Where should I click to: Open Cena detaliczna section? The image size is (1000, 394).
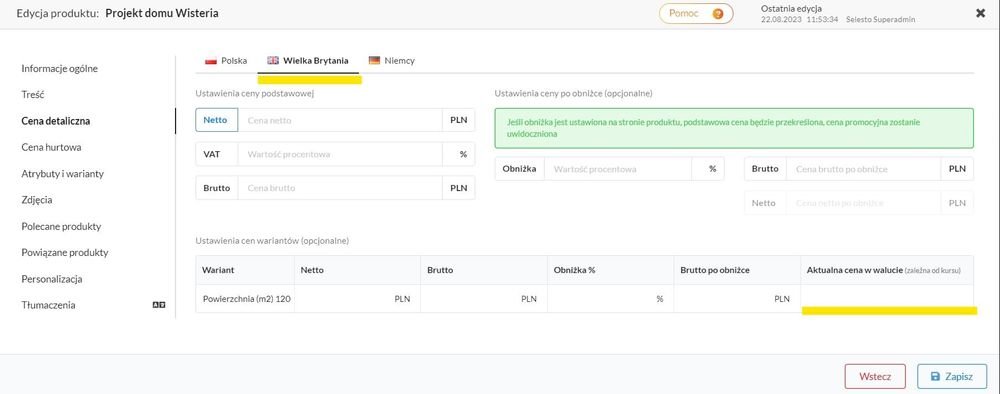coord(55,120)
